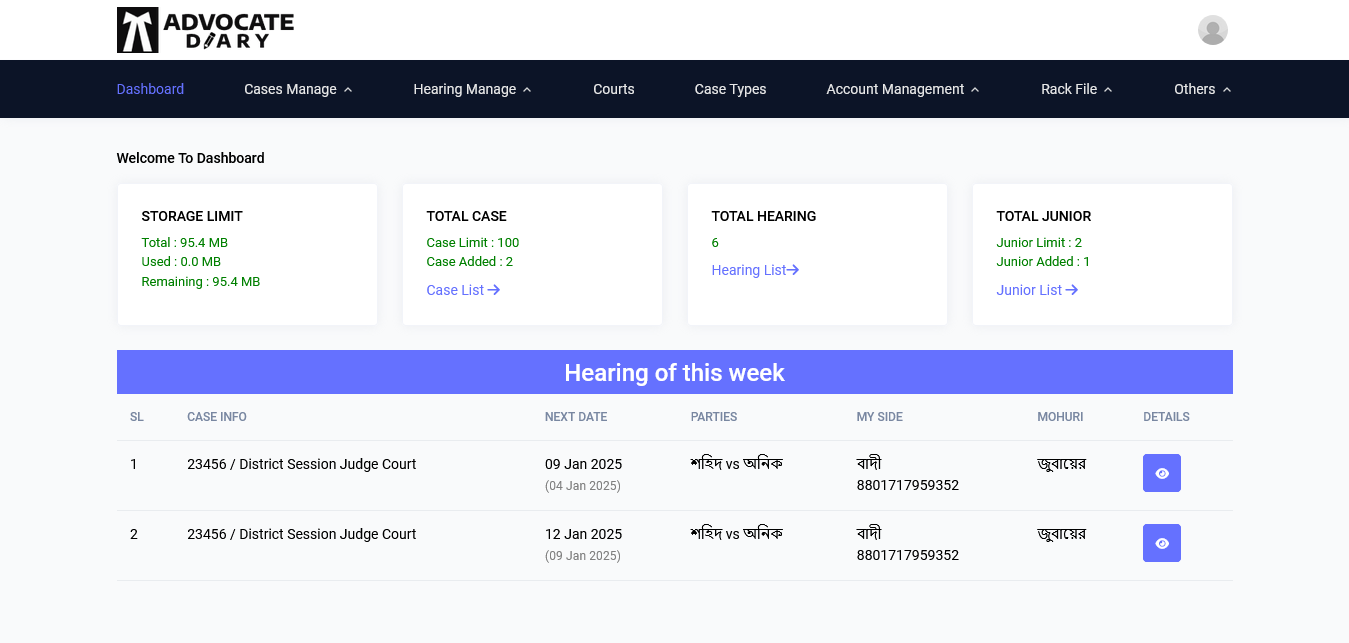1349x643 pixels.
Task: Expand the Account Management menu
Action: [902, 89]
